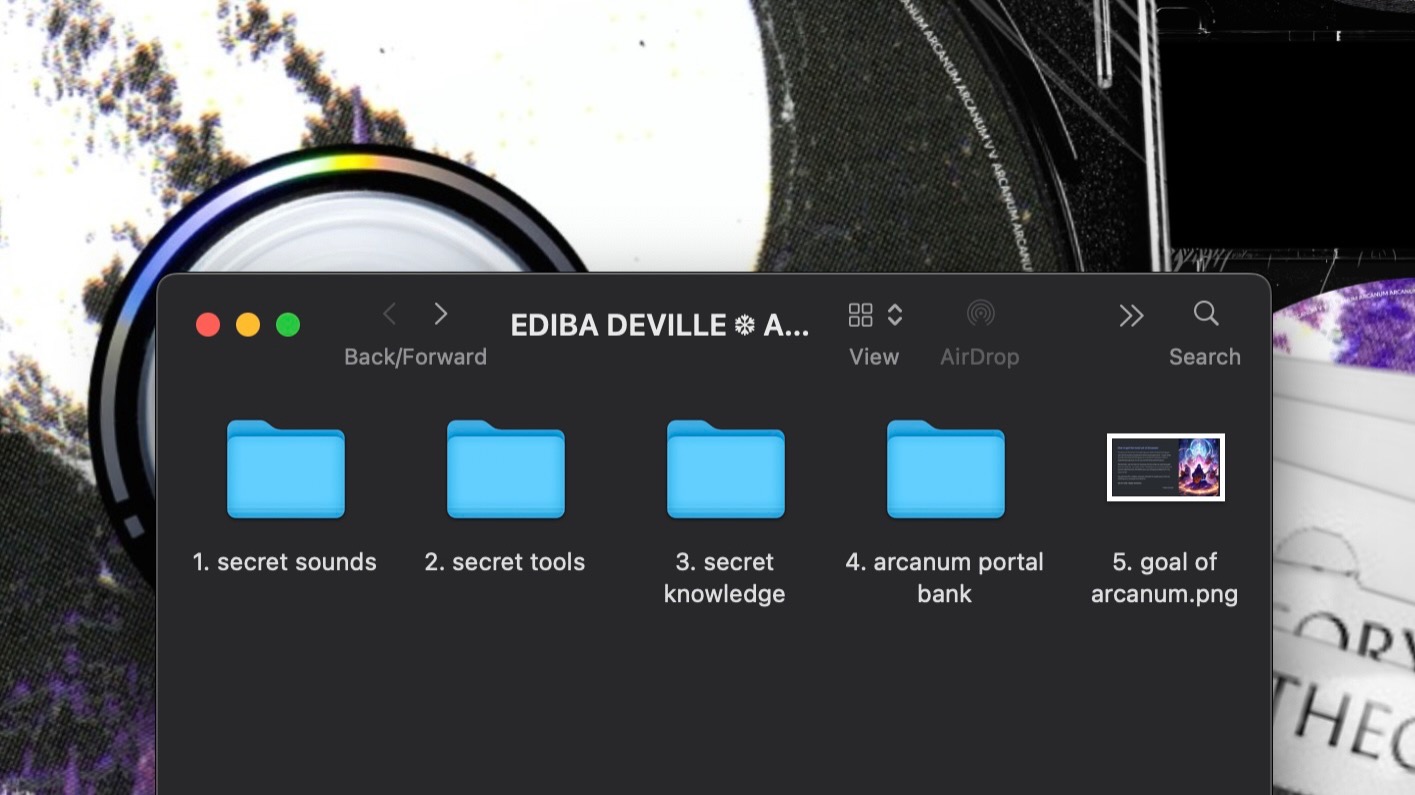Select the '2. secret tools' folder icon
This screenshot has width=1415, height=795.
point(505,469)
